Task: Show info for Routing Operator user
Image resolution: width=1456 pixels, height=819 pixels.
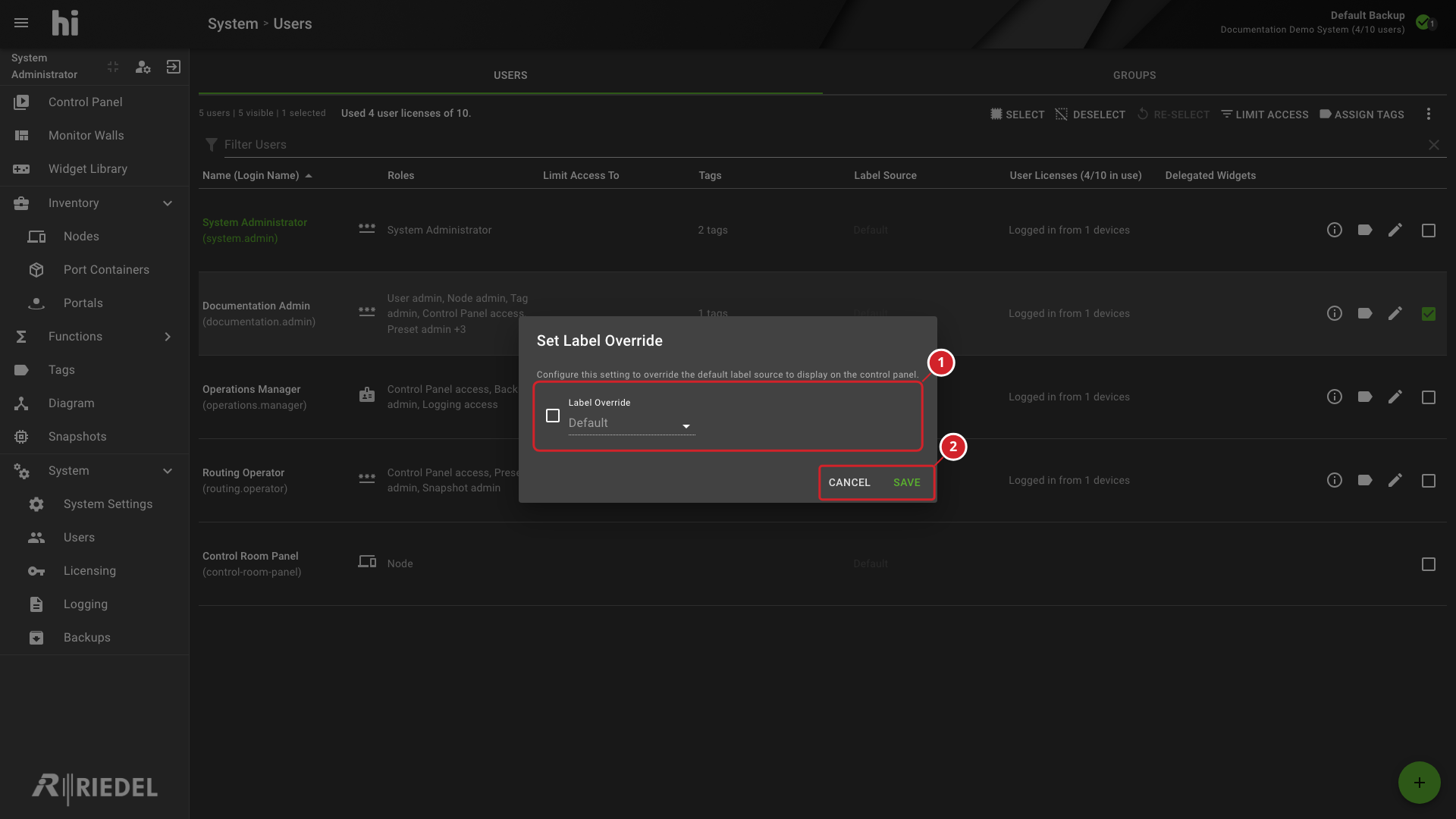Action: point(1335,480)
